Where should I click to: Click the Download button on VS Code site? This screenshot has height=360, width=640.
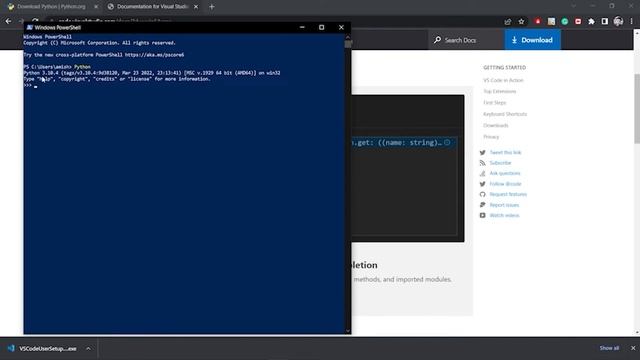tap(532, 40)
